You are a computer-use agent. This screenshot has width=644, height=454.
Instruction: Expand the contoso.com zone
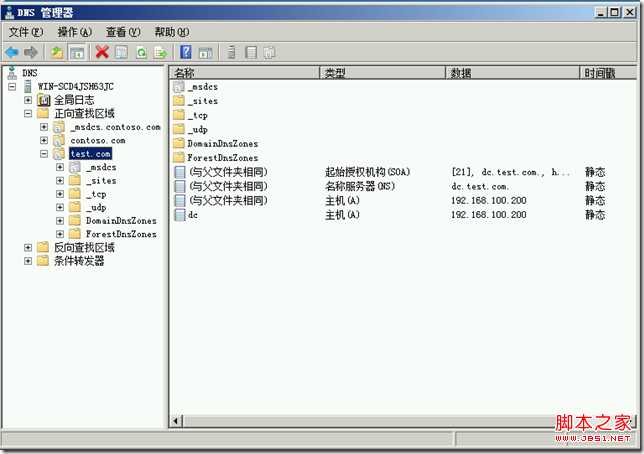(x=44, y=140)
